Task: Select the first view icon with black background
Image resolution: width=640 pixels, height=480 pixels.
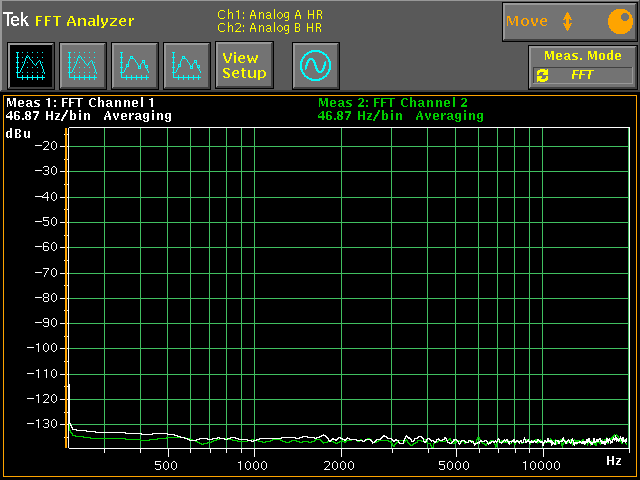Action: 30,66
